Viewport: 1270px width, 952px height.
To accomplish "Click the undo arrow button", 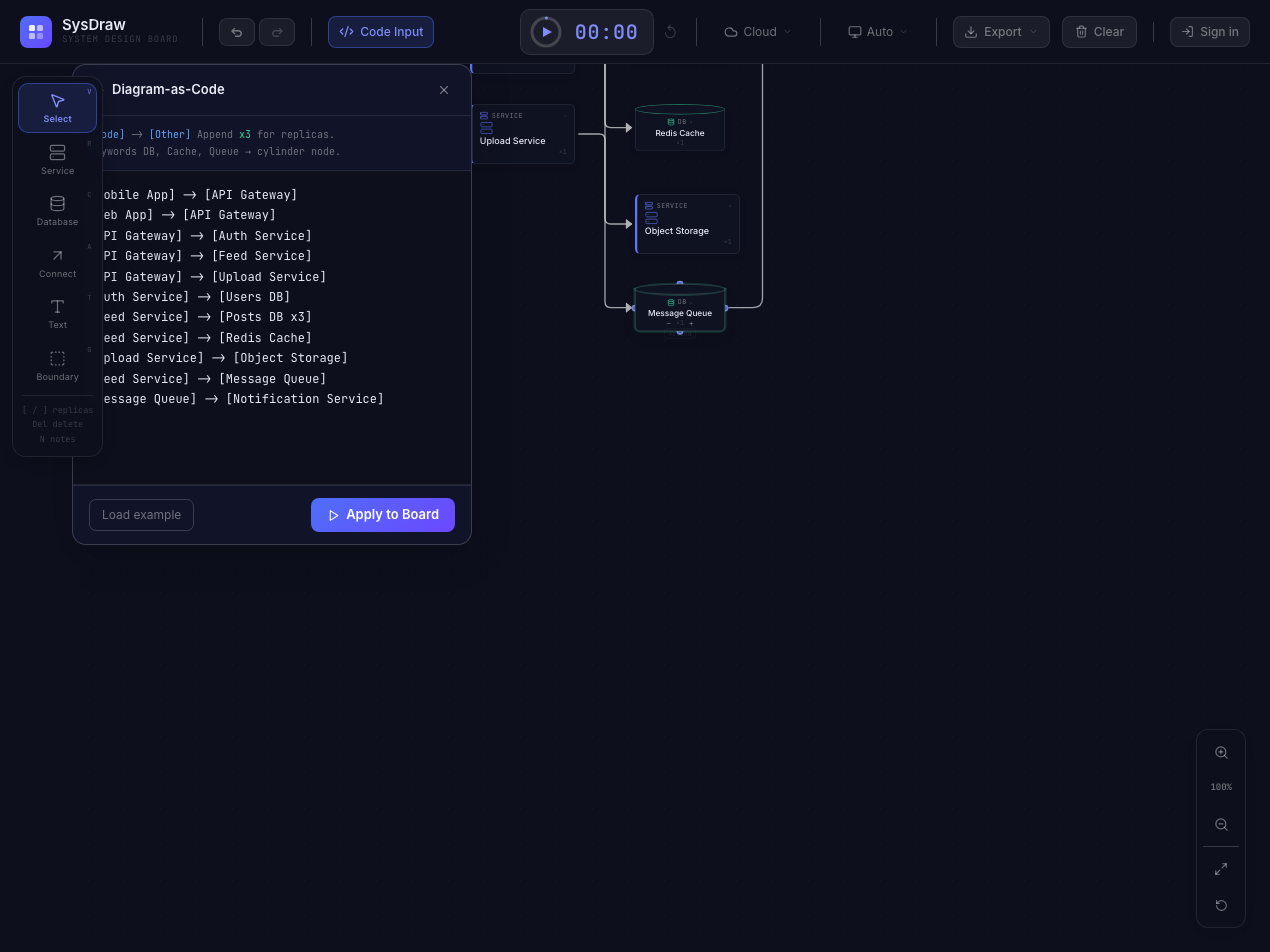I will (237, 32).
